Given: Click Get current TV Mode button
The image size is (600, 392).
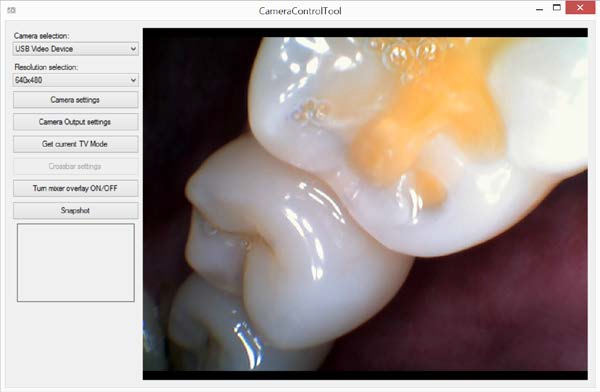Looking at the screenshot, I should [75, 144].
